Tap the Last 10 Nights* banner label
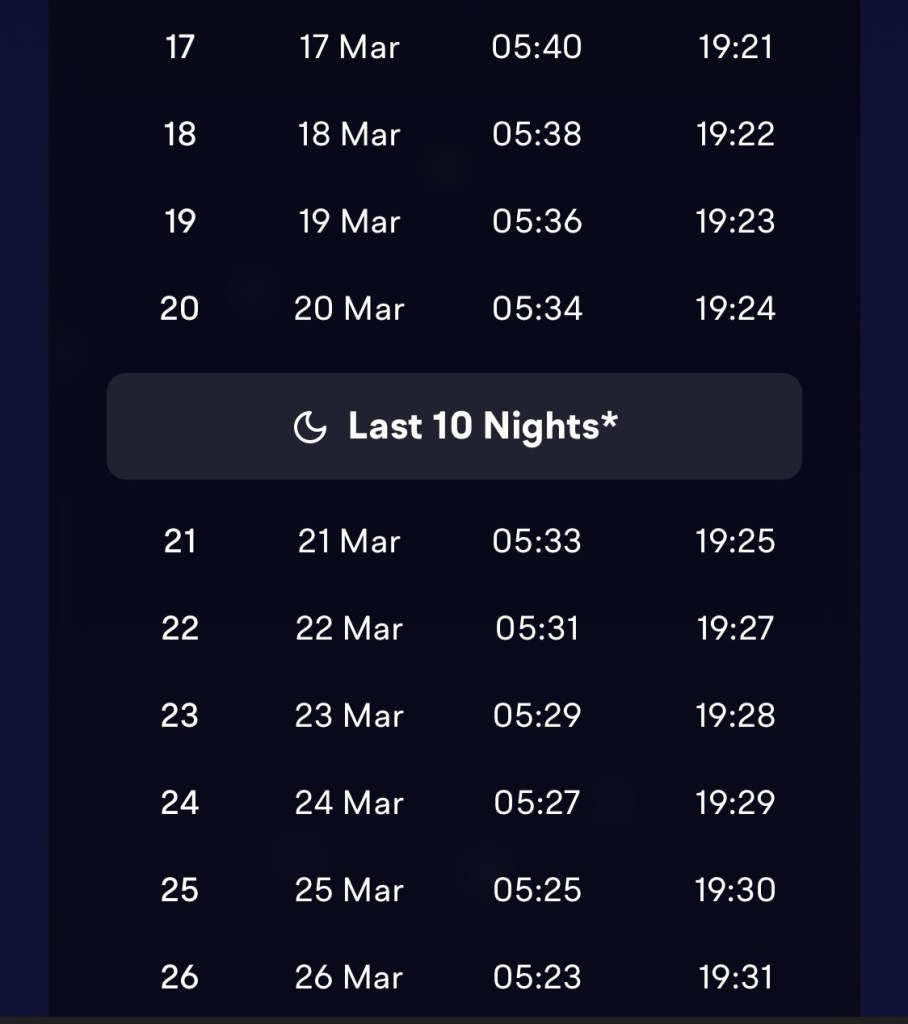The width and height of the screenshot is (908, 1024). pyautogui.click(x=482, y=427)
